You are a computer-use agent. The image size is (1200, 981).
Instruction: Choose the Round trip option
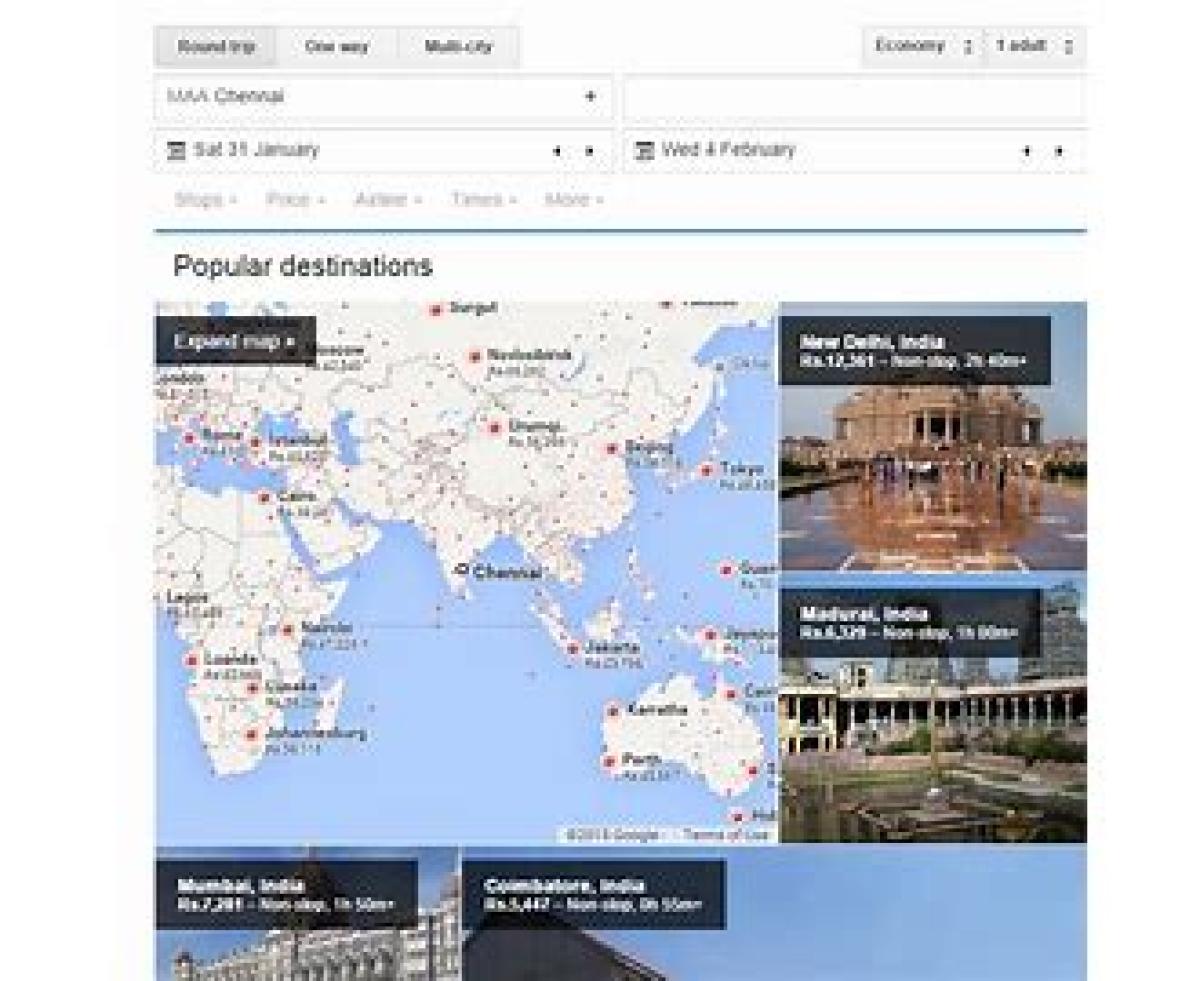[216, 47]
